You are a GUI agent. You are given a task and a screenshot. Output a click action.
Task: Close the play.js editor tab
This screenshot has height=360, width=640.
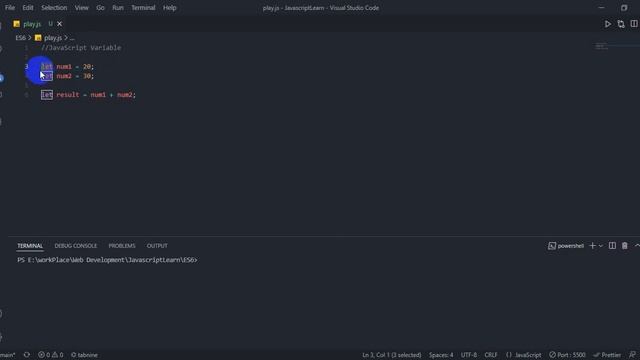pos(60,24)
